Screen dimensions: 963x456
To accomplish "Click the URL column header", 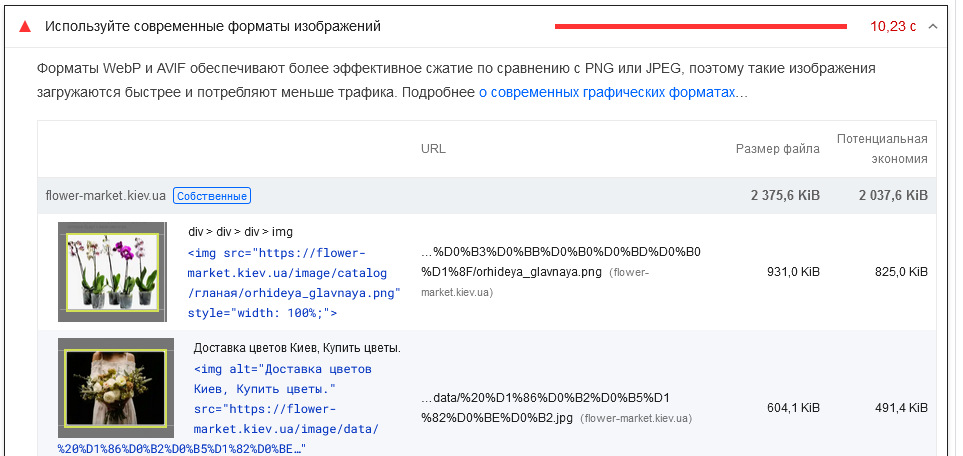I will 433,149.
